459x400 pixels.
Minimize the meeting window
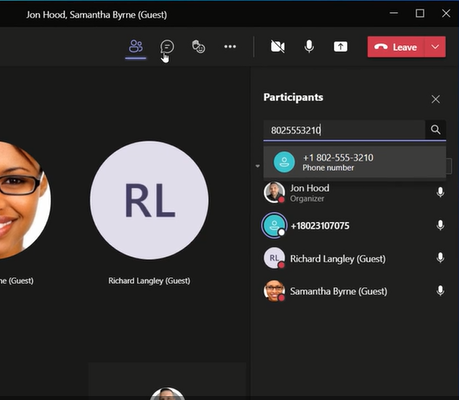394,13
